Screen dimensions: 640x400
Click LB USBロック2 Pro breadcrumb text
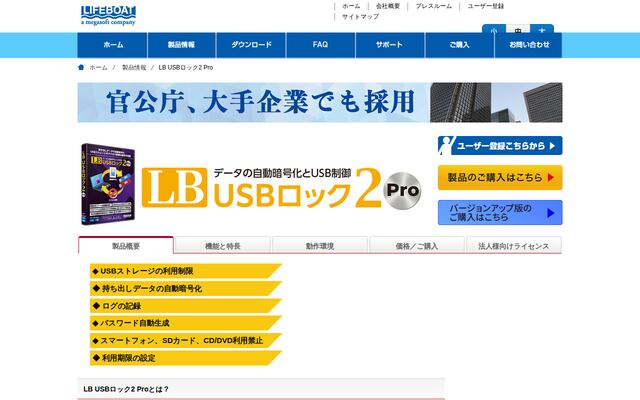tap(186, 67)
